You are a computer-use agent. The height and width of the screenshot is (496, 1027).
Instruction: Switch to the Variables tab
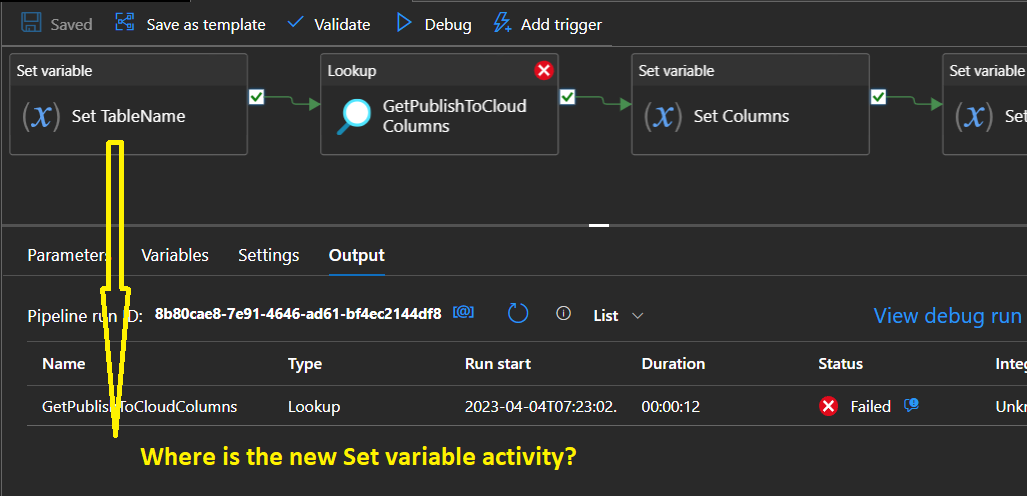[x=175, y=256]
